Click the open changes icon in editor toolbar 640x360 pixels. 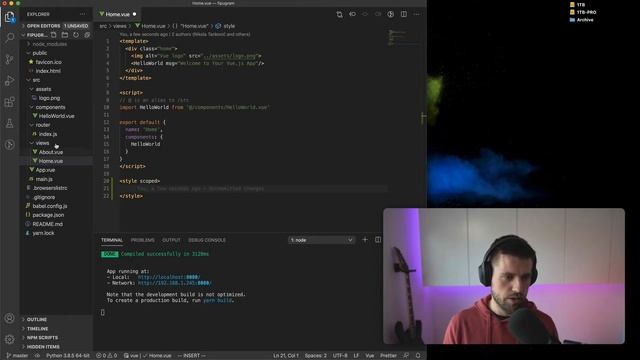[339, 14]
